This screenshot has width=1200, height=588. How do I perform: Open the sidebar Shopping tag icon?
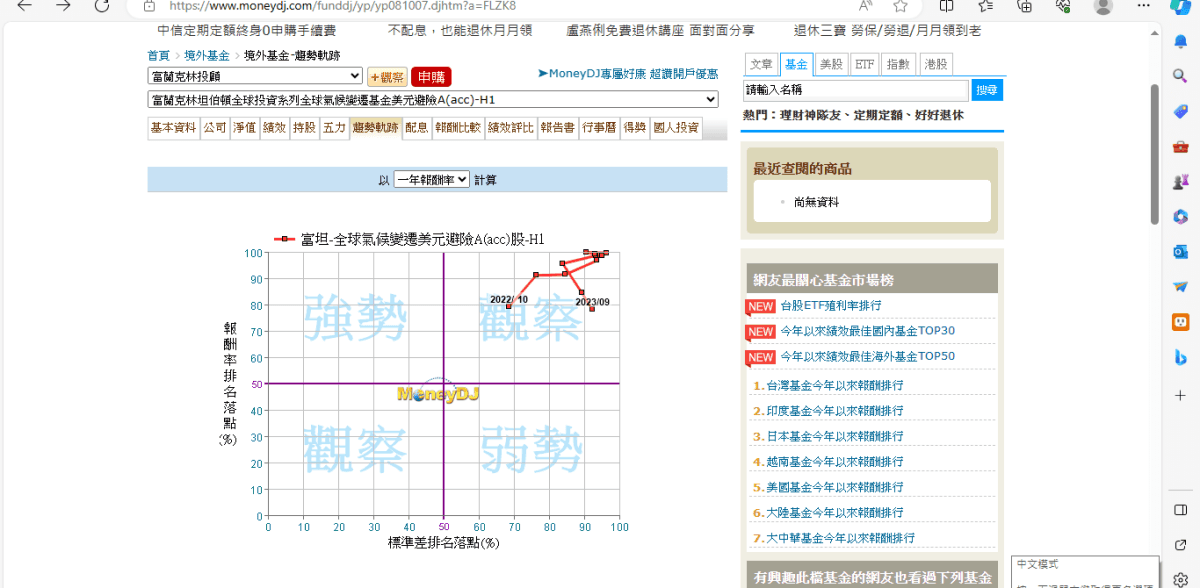click(x=1180, y=111)
